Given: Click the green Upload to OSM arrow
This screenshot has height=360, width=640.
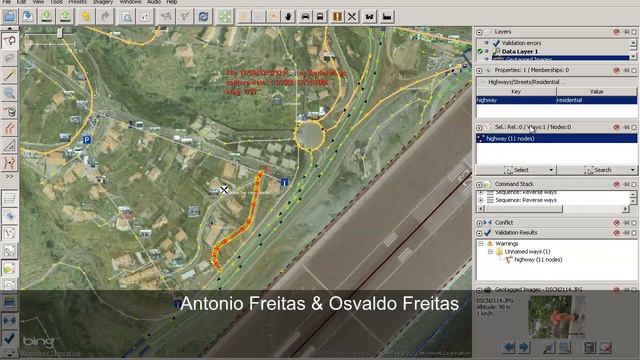Looking at the screenshot, I should [x=65, y=17].
